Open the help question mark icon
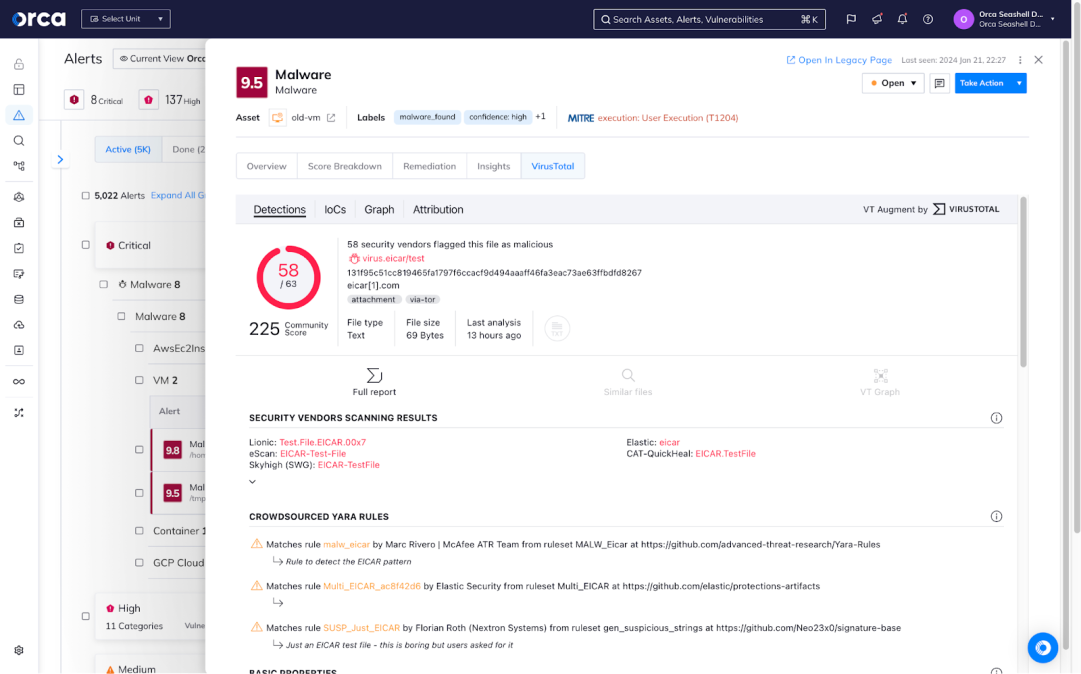This screenshot has width=1081, height=674. tap(928, 19)
